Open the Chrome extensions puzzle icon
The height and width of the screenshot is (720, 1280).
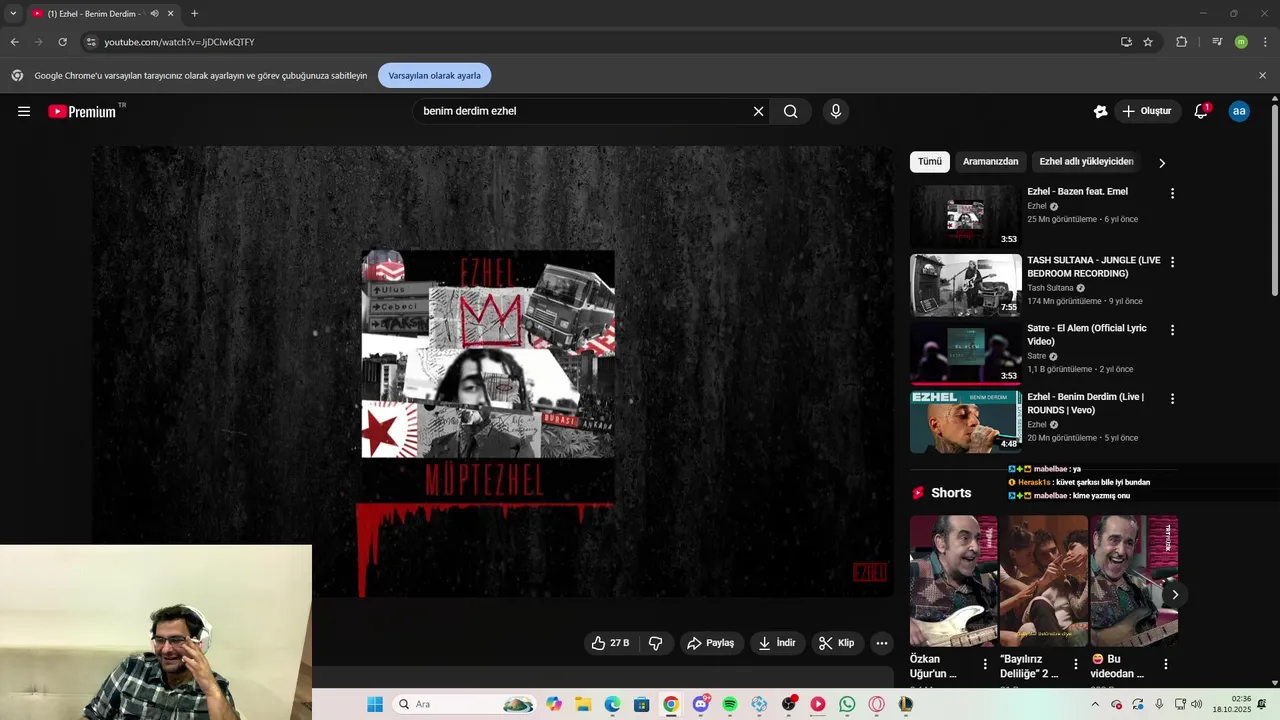[x=1181, y=42]
